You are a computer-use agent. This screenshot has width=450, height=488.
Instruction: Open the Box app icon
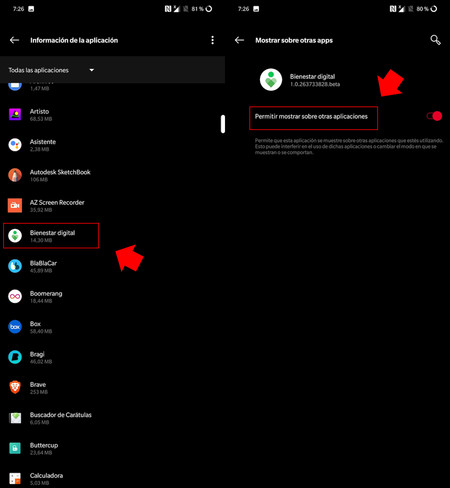tap(15, 327)
